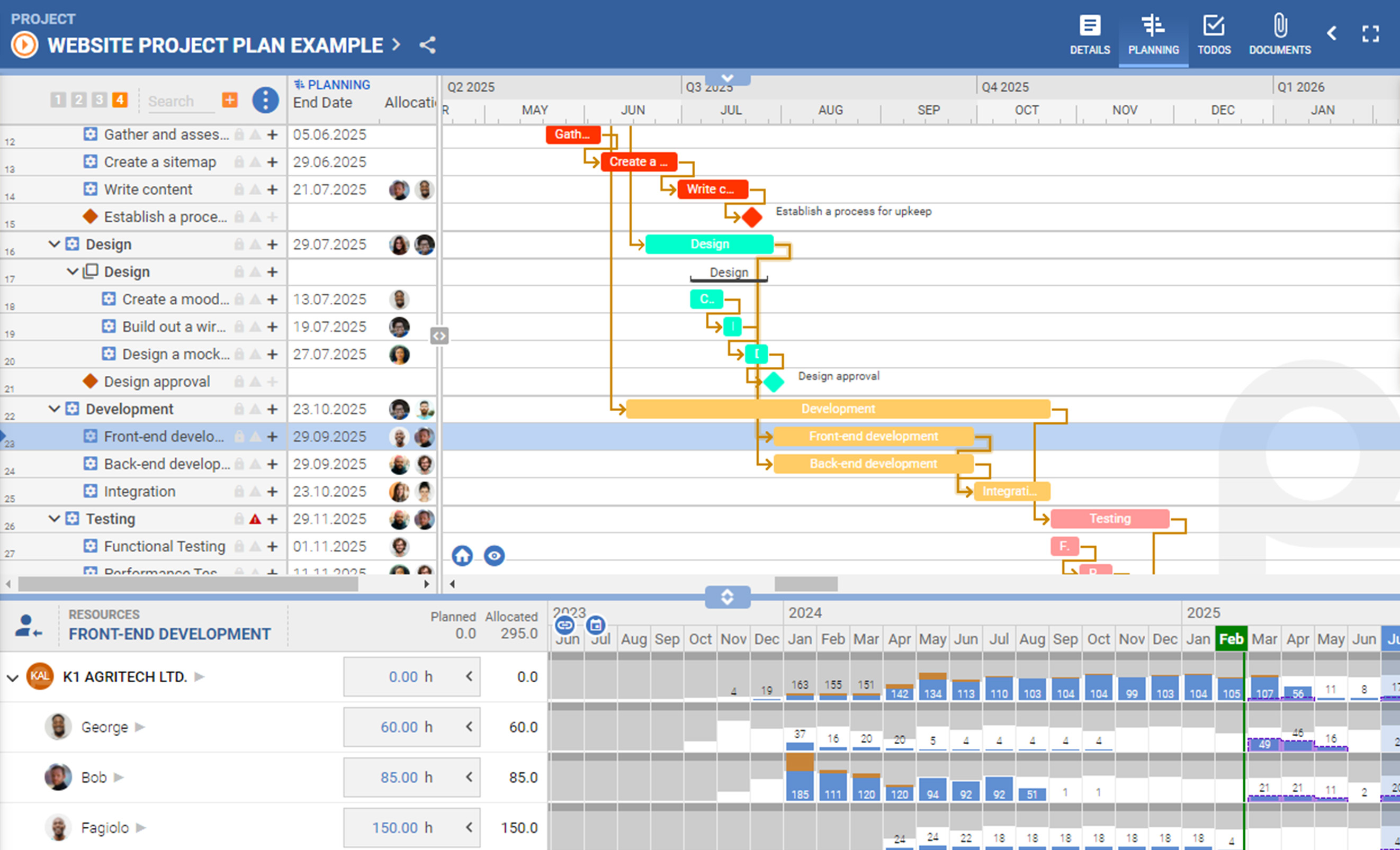The image size is (1400, 850).
Task: Collapse the Testing phase
Action: tap(54, 518)
